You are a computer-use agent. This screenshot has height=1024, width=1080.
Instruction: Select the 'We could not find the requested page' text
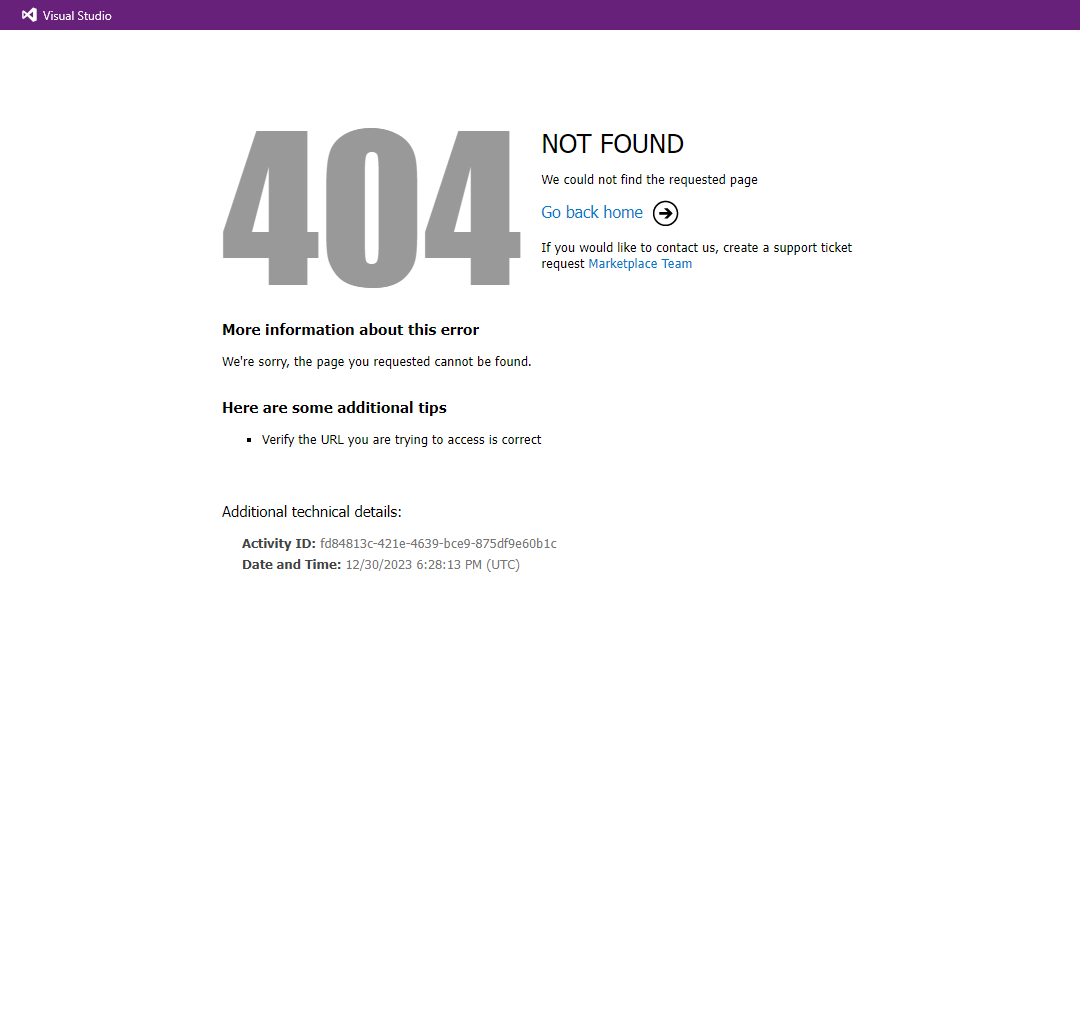pyautogui.click(x=650, y=180)
